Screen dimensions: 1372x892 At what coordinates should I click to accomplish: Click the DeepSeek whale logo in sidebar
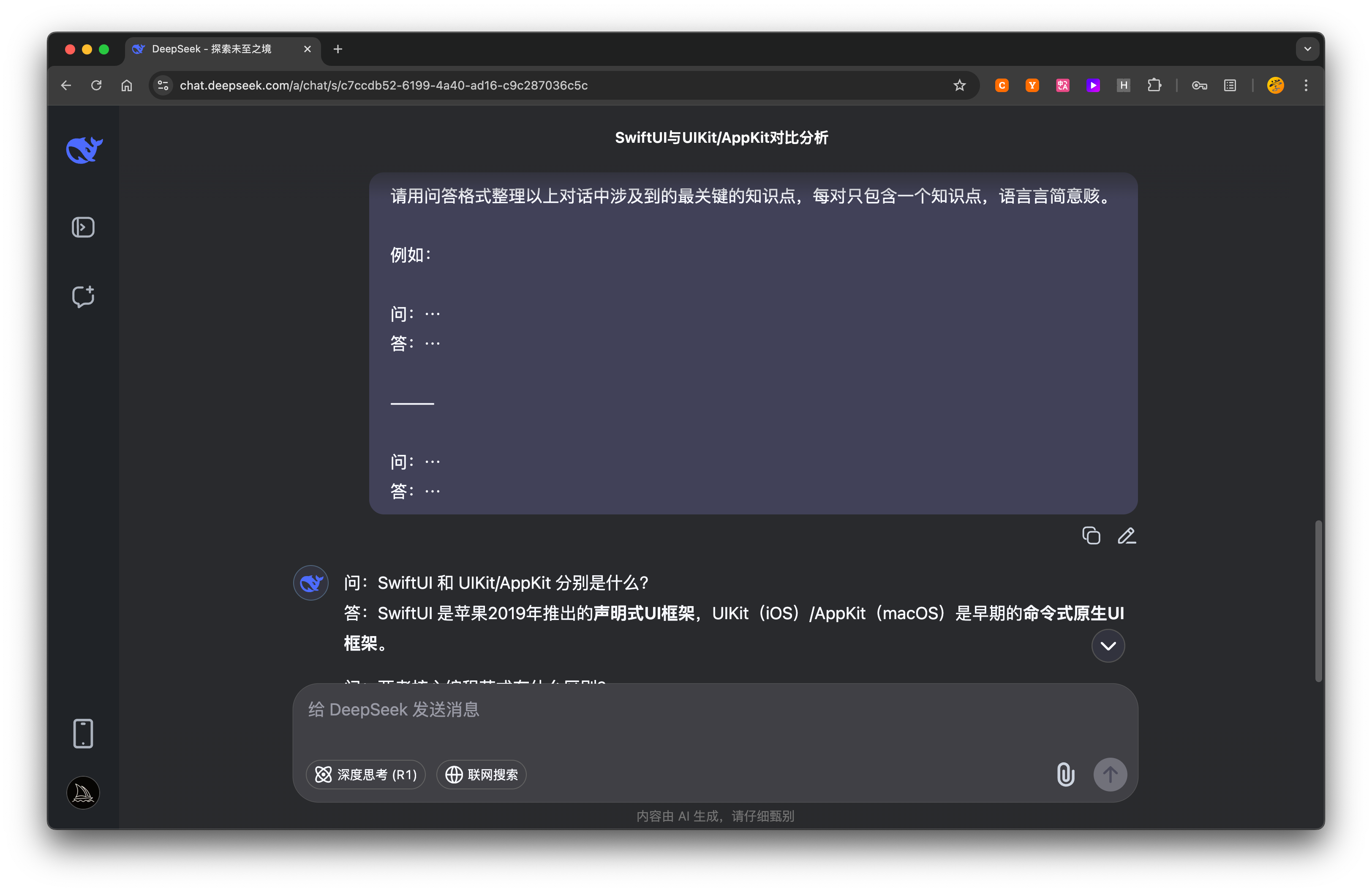(84, 150)
